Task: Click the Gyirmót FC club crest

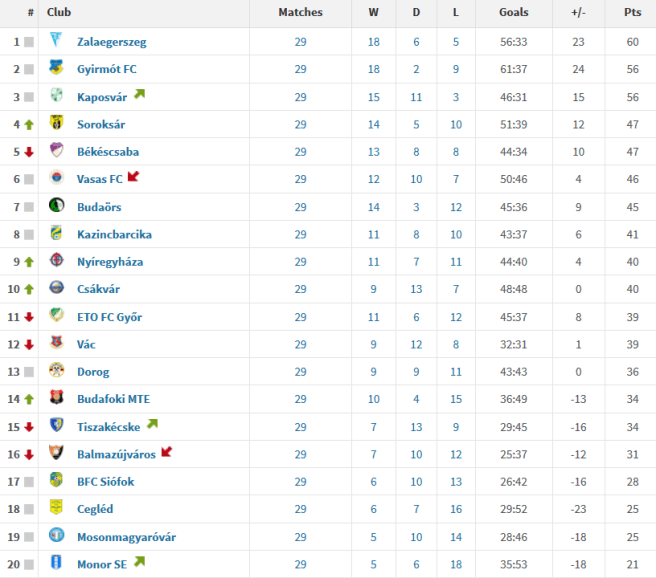Action: pyautogui.click(x=56, y=68)
